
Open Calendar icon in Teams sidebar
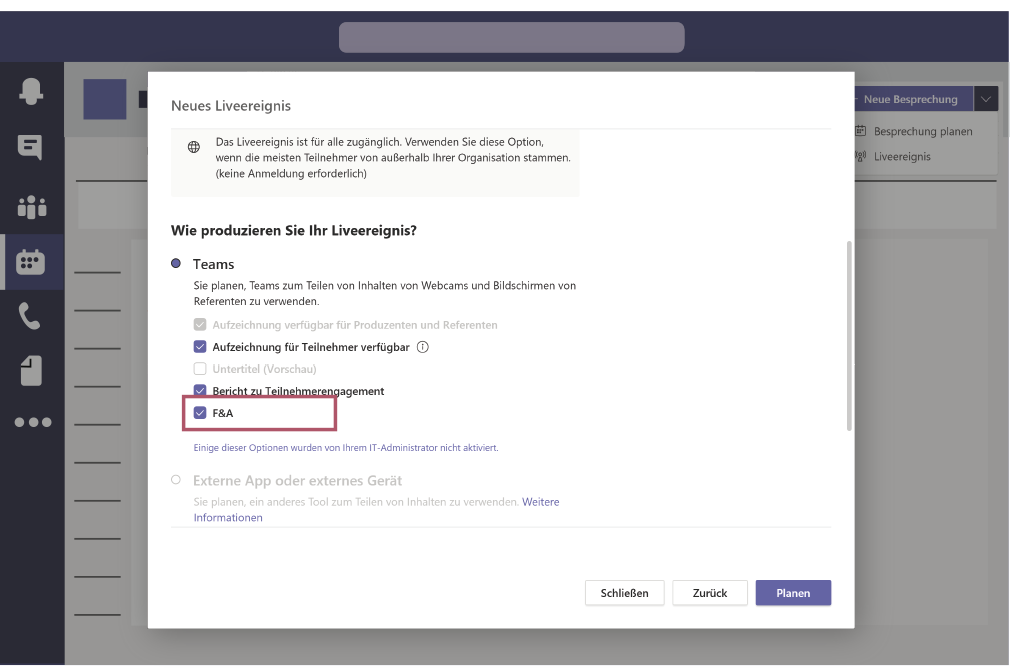pos(31,262)
